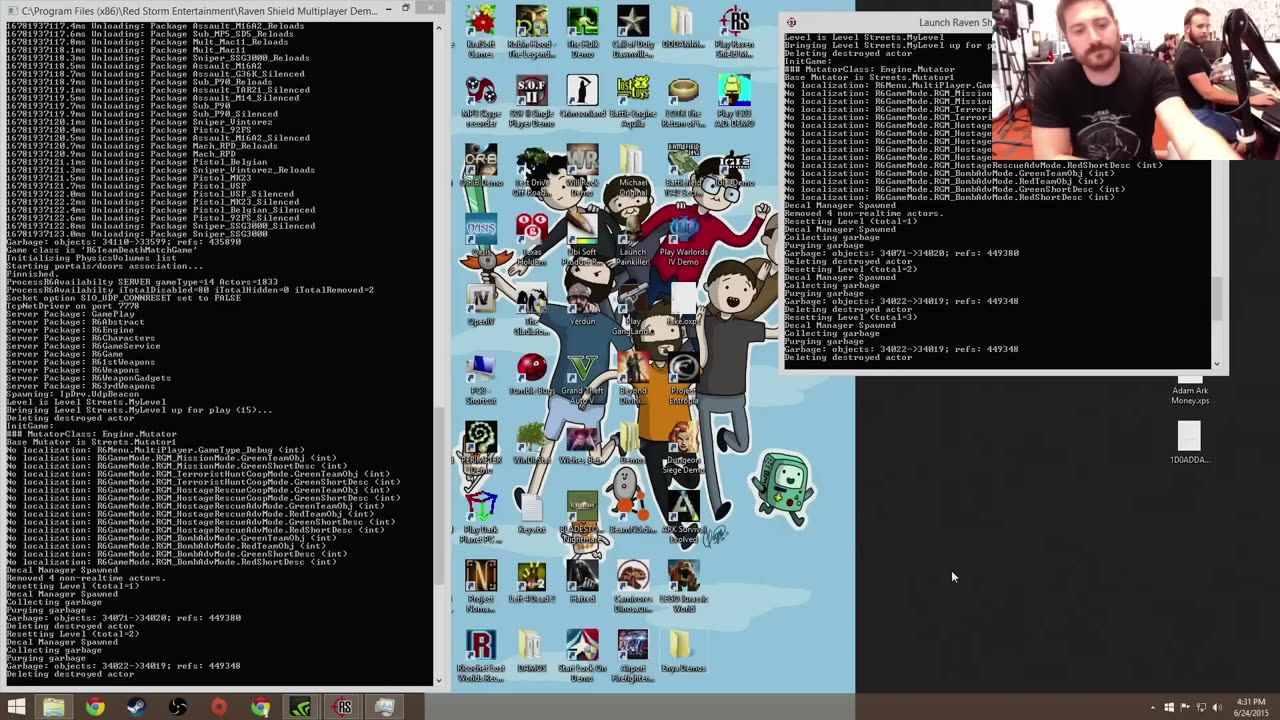
Task: Open the fake.oxps file
Action: [683, 305]
